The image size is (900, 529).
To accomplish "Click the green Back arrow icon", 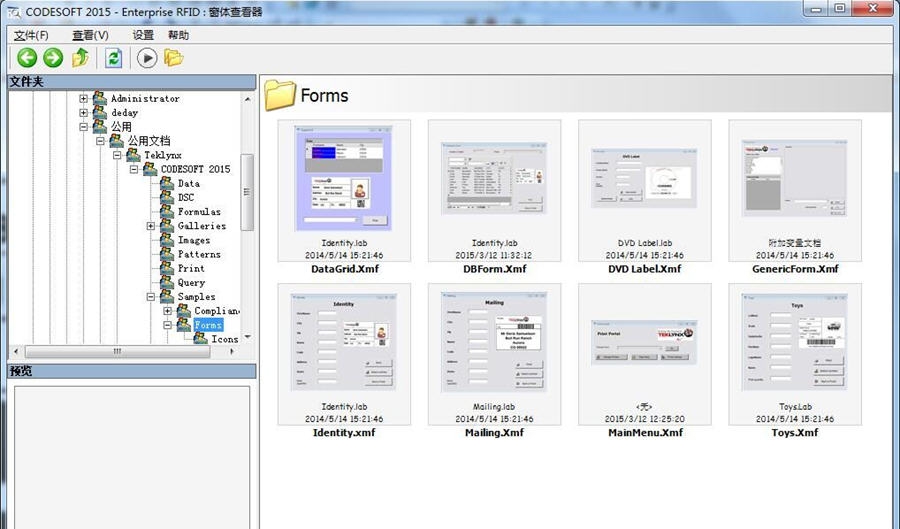I will coord(27,58).
